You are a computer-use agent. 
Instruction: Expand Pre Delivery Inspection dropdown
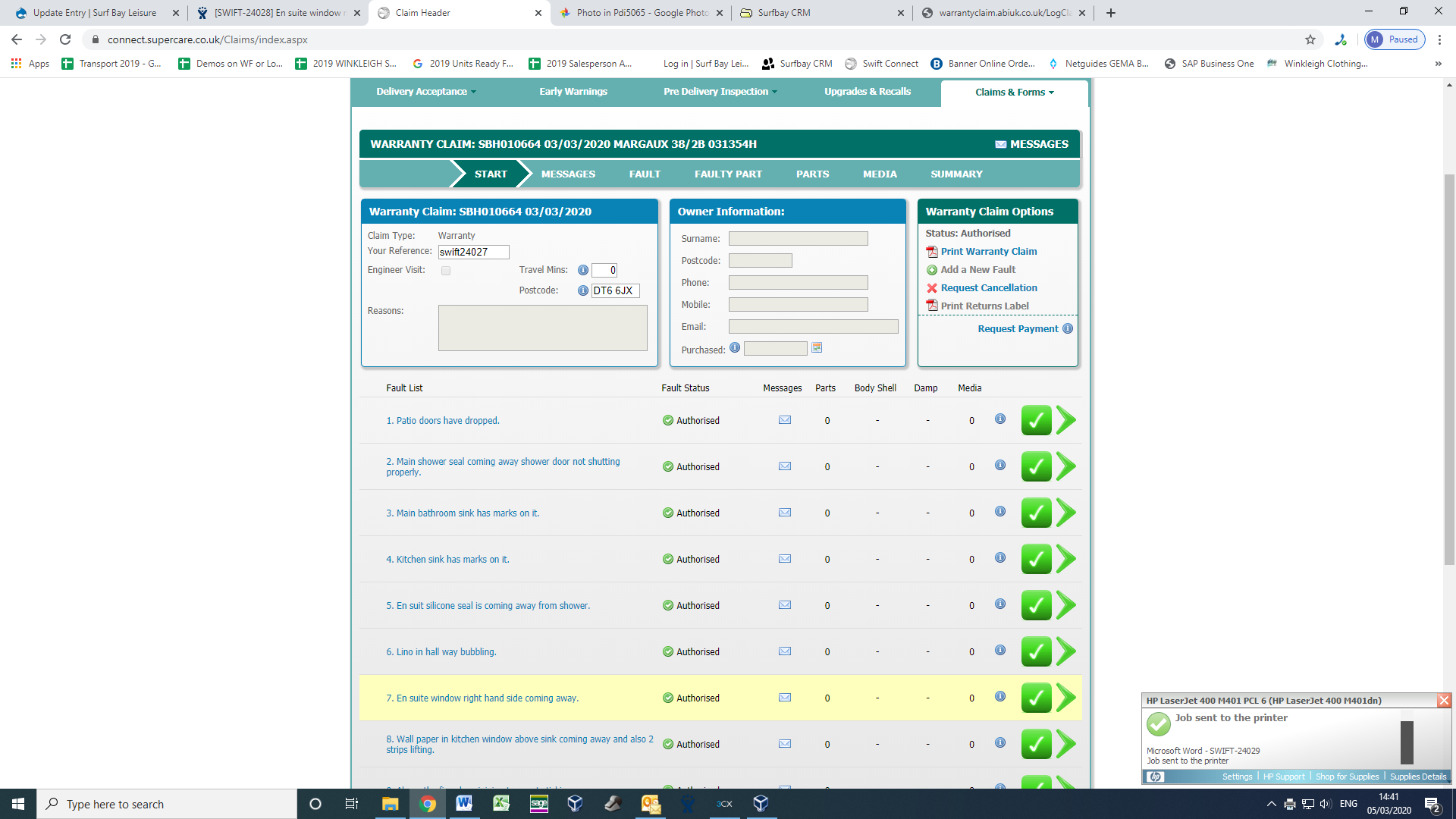(x=720, y=92)
